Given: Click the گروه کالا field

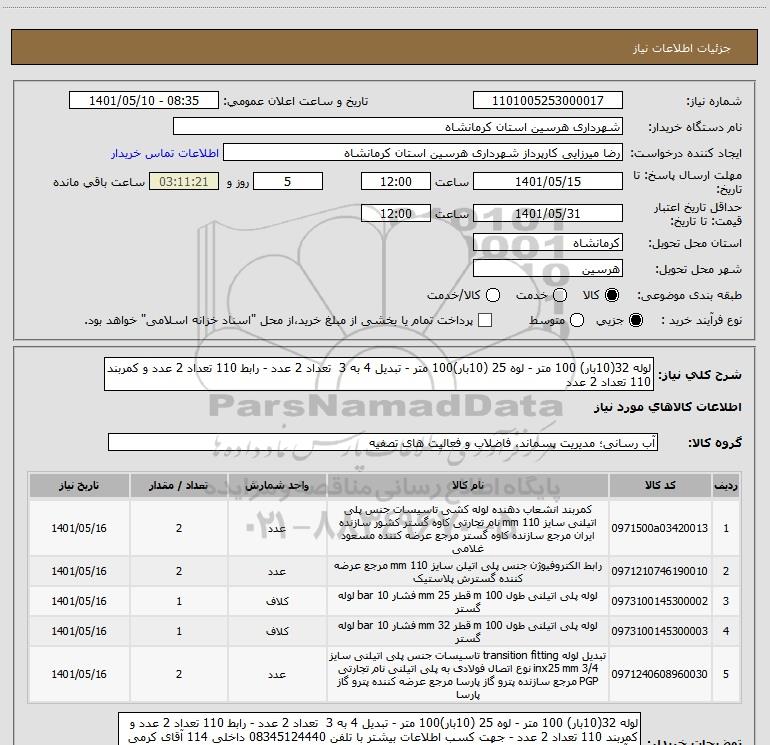Looking at the screenshot, I should click(x=383, y=442).
